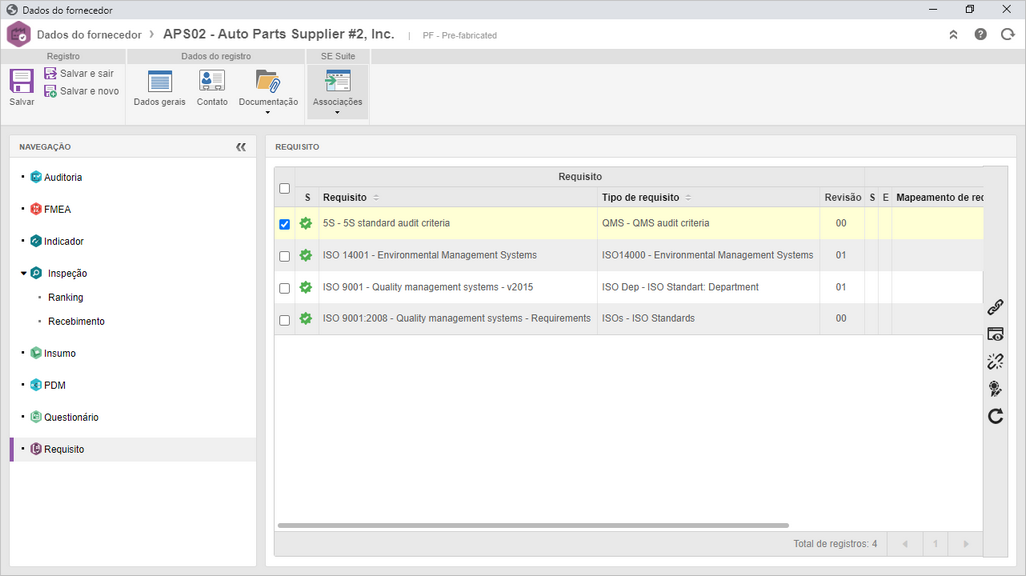Collapse the Navegação panel
Image resolution: width=1026 pixels, height=576 pixels.
pos(241,147)
